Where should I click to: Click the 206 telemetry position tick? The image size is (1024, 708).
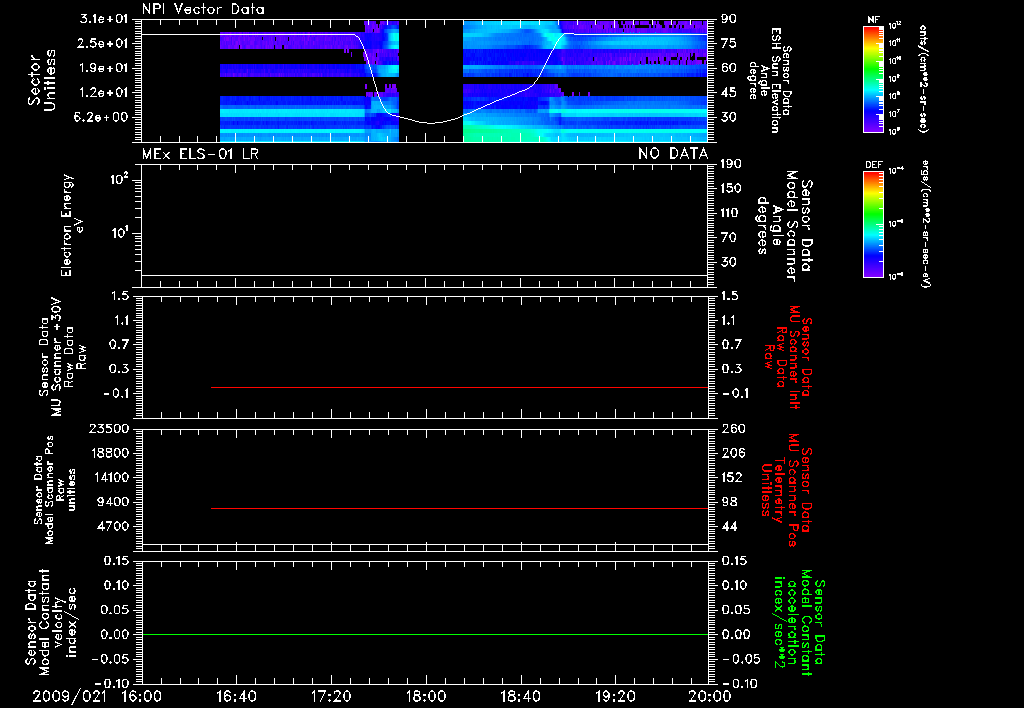click(x=732, y=453)
